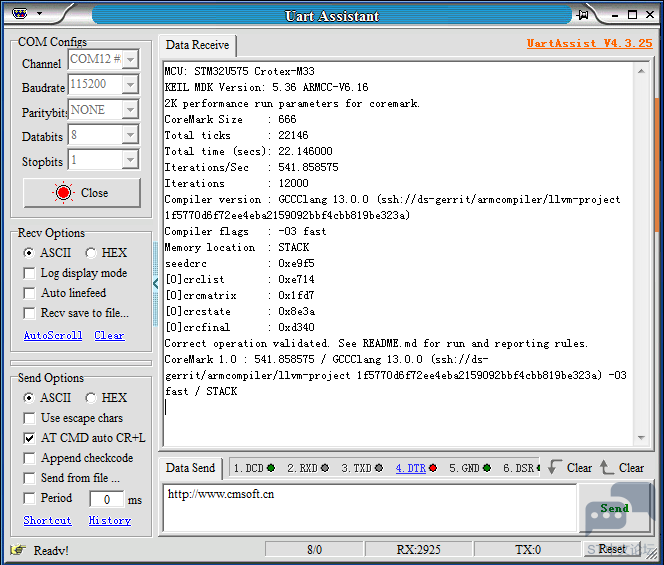Viewport: 664px width, 565px height.
Task: Select ASCII in Recv Options
Action: pos(47,253)
